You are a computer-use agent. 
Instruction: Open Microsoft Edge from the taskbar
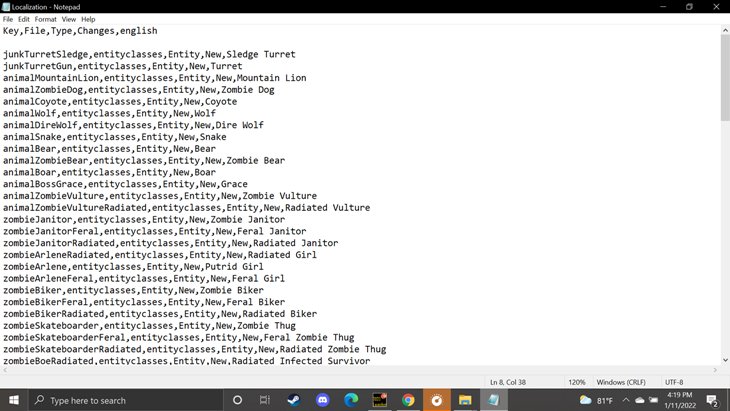click(x=351, y=400)
